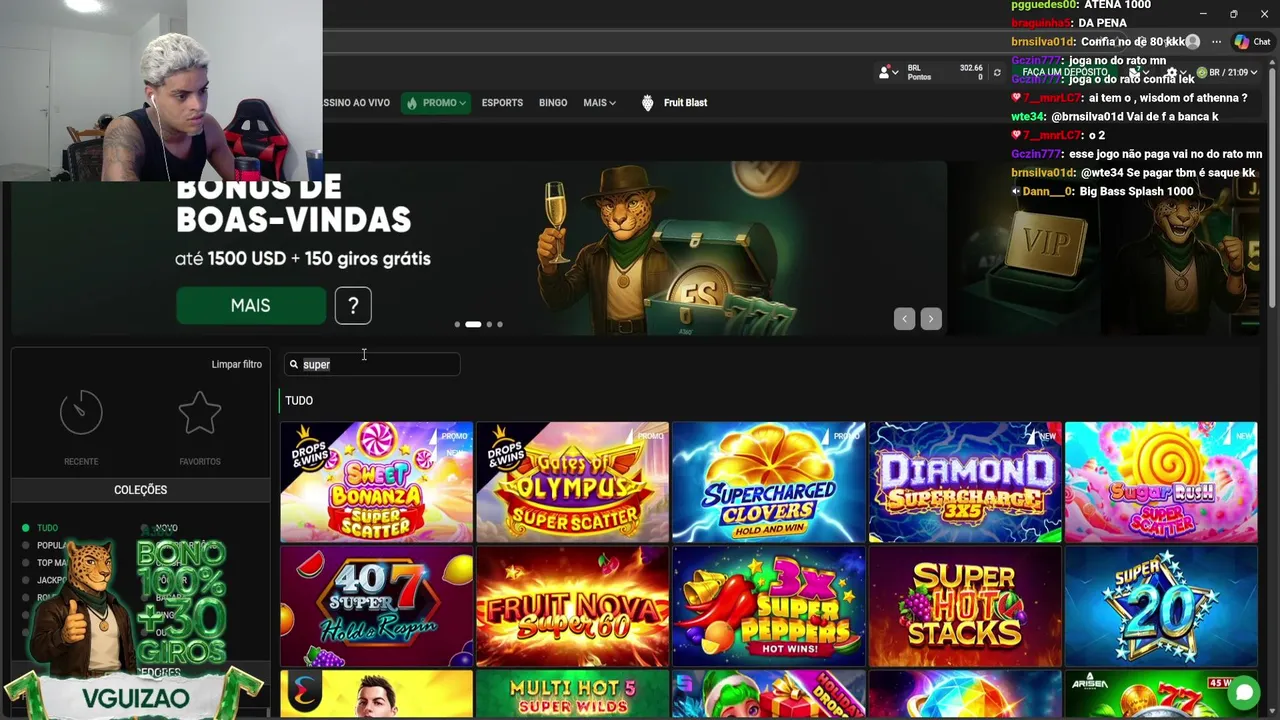Refresh the balance with the reload icon
Screen dimensions: 1280x720
point(997,73)
